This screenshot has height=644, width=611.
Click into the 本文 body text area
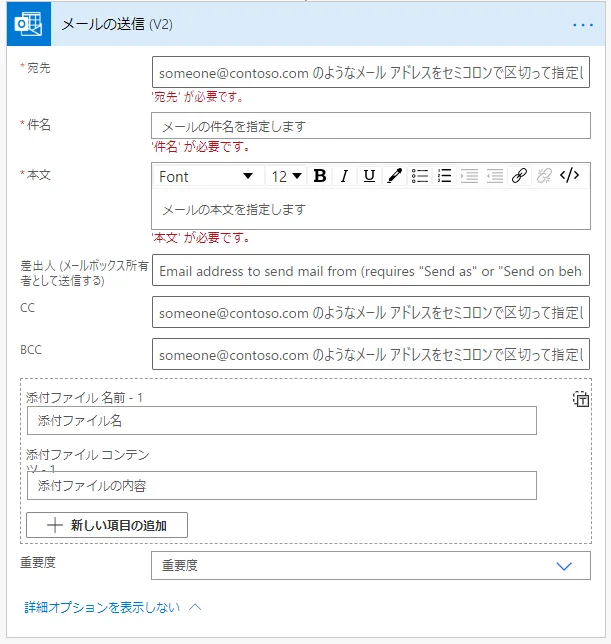(371, 209)
